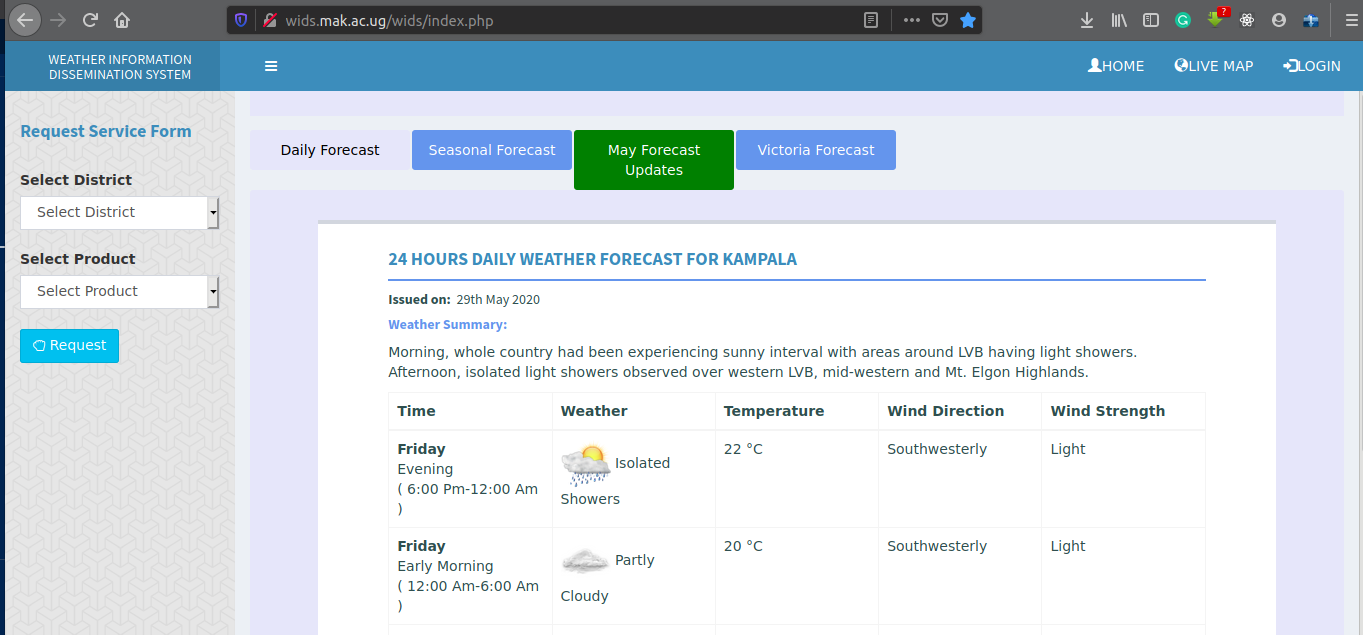The width and height of the screenshot is (1363, 635).
Task: Click the insecure connection padlock icon
Action: (269, 20)
